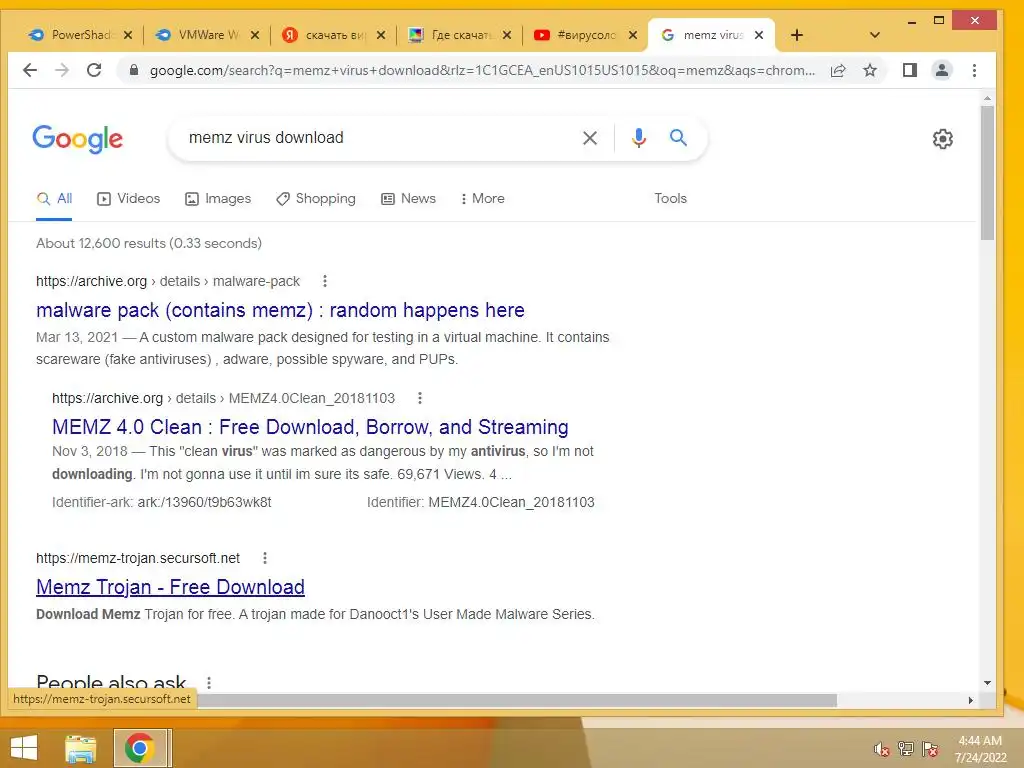Open the network tray icon
1024x768 pixels.
click(x=906, y=749)
